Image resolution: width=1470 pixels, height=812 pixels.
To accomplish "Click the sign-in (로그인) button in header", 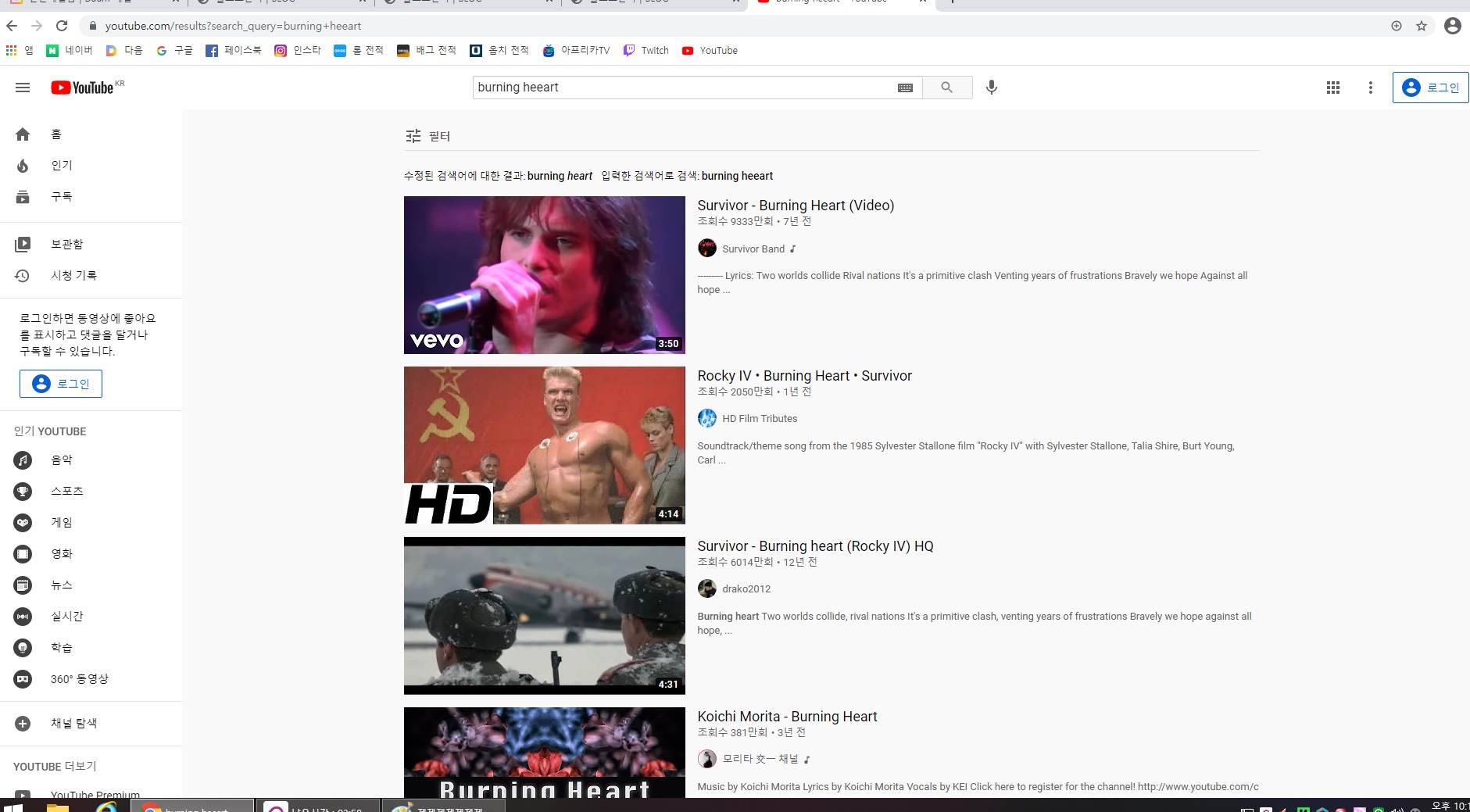I will point(1430,88).
